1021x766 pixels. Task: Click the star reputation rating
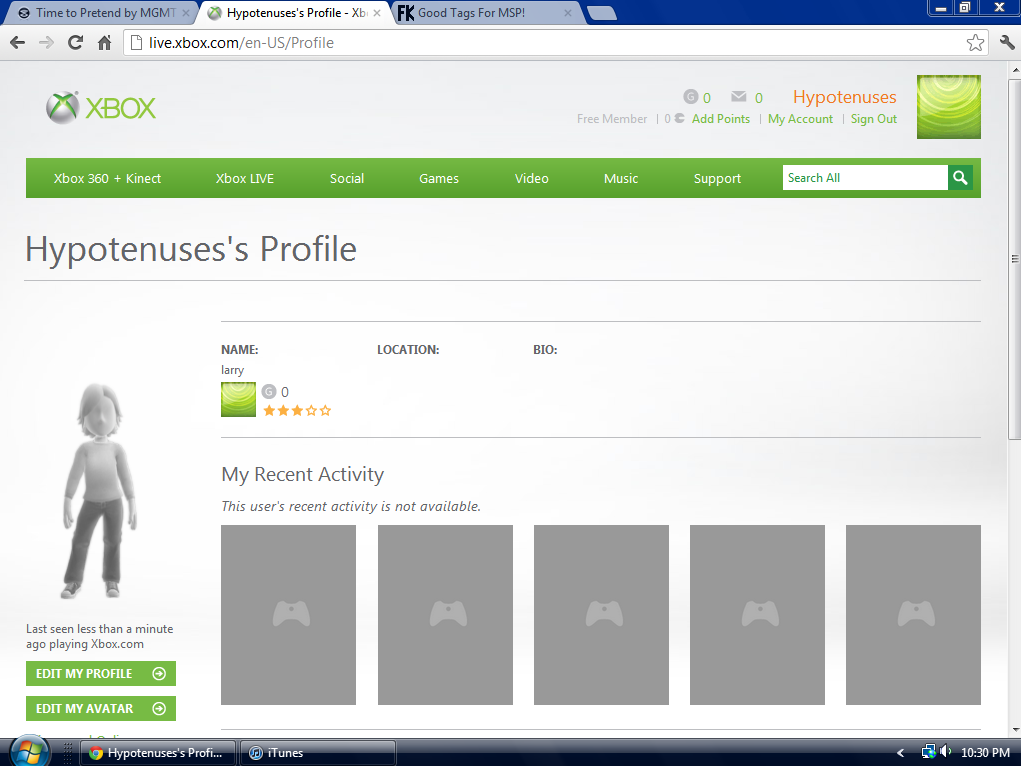(x=297, y=410)
